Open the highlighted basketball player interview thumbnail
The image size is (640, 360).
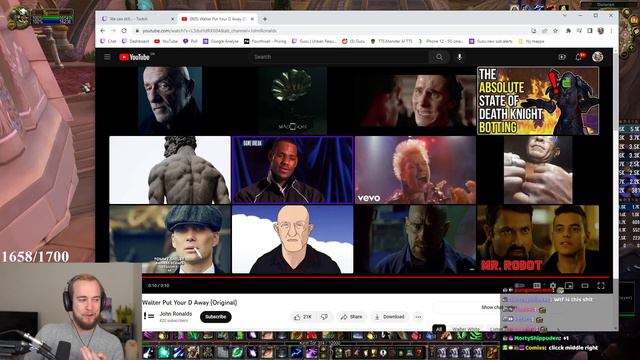click(x=293, y=170)
